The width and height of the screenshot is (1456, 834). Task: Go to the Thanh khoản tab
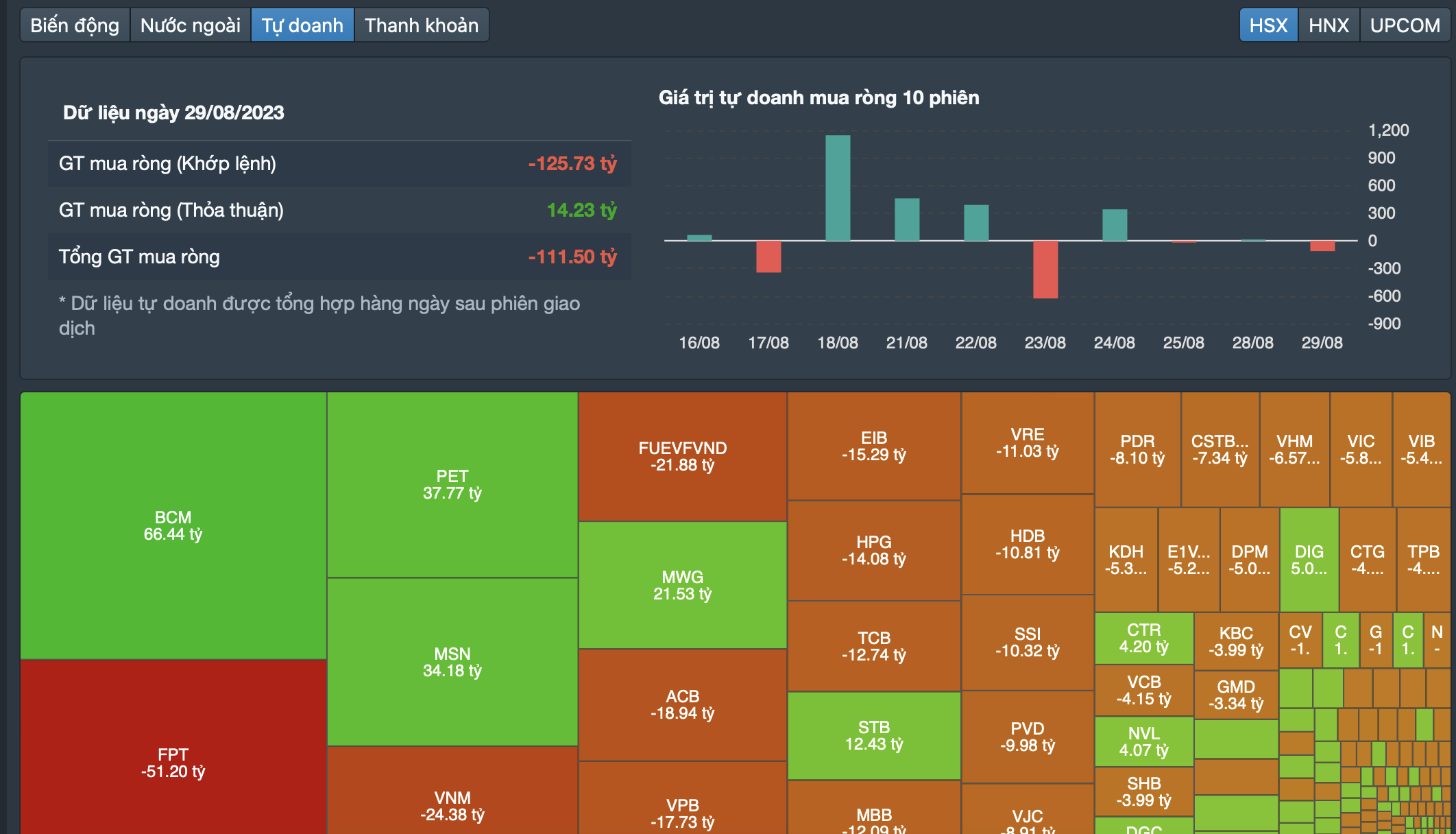[422, 25]
